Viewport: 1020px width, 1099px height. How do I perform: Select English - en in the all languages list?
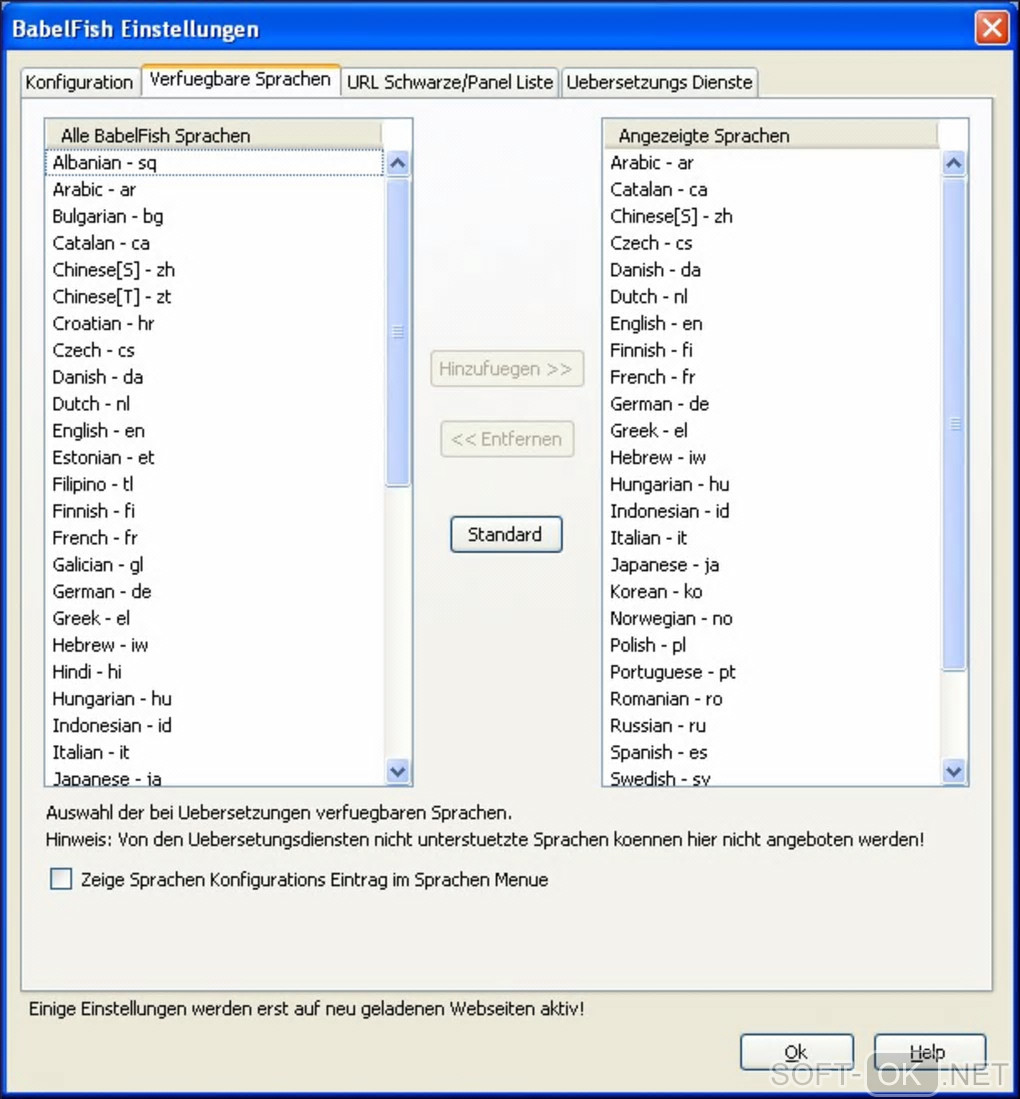click(x=215, y=430)
